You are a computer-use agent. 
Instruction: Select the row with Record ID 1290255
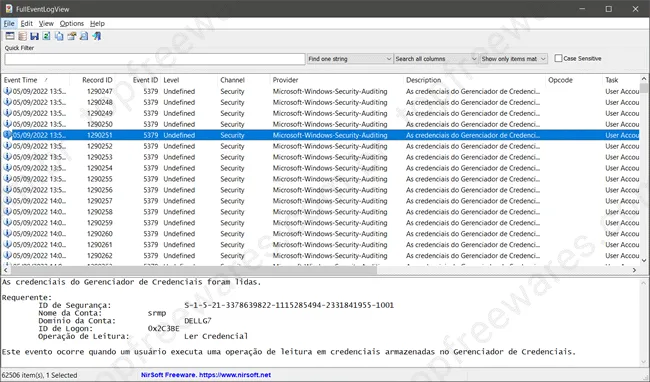(x=321, y=179)
